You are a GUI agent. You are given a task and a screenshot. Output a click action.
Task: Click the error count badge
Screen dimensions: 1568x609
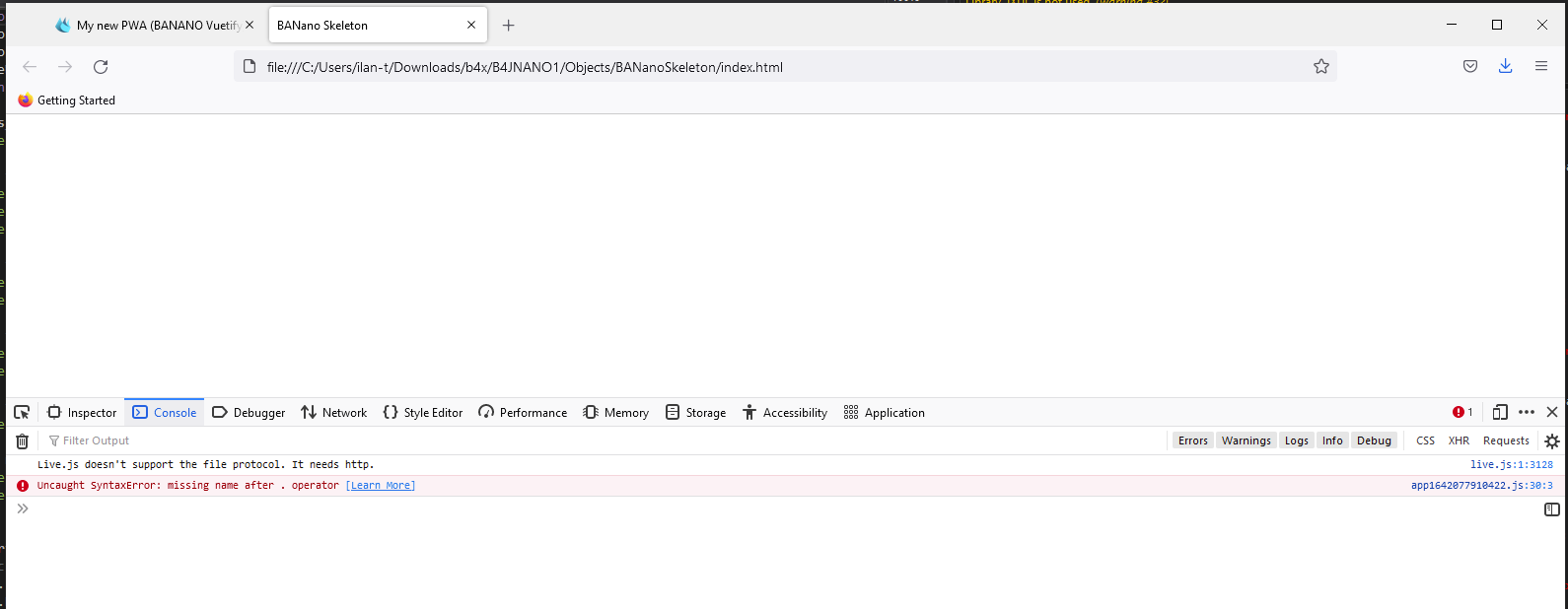pyautogui.click(x=1462, y=413)
